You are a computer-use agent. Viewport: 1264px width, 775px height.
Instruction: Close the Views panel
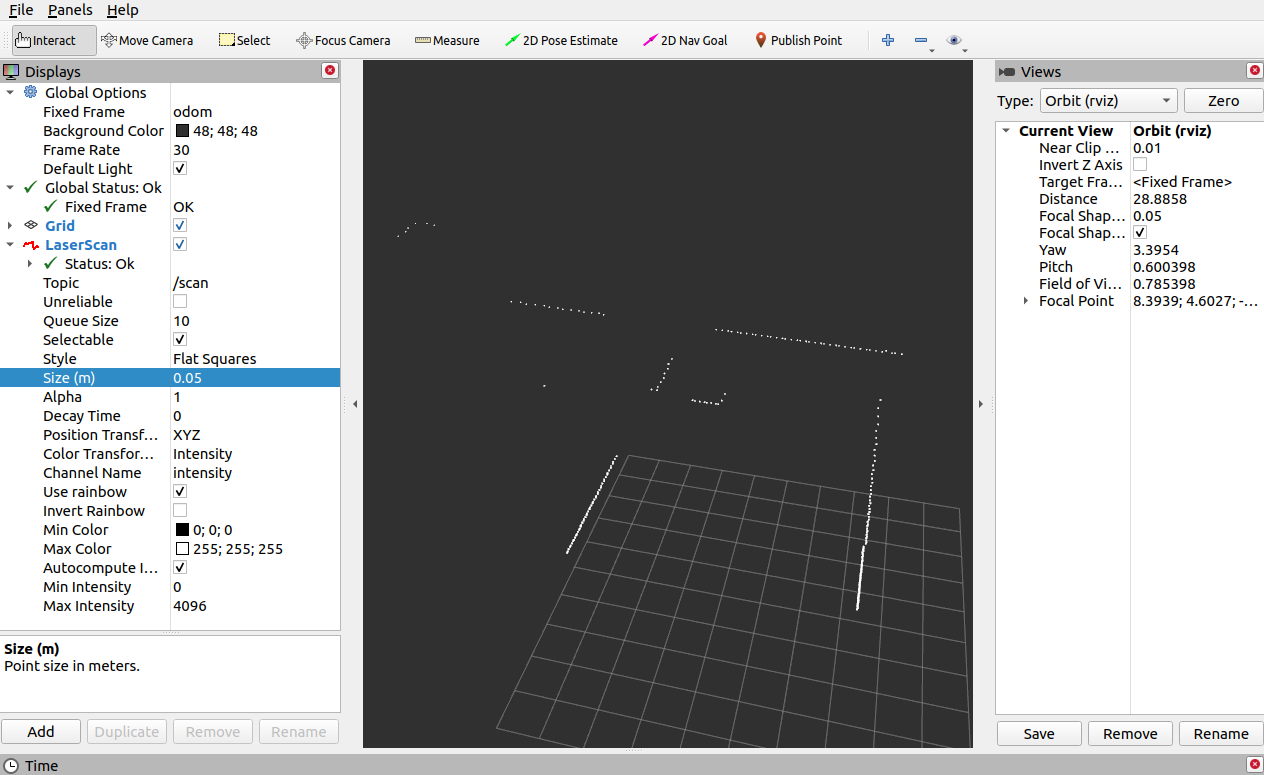point(1255,71)
